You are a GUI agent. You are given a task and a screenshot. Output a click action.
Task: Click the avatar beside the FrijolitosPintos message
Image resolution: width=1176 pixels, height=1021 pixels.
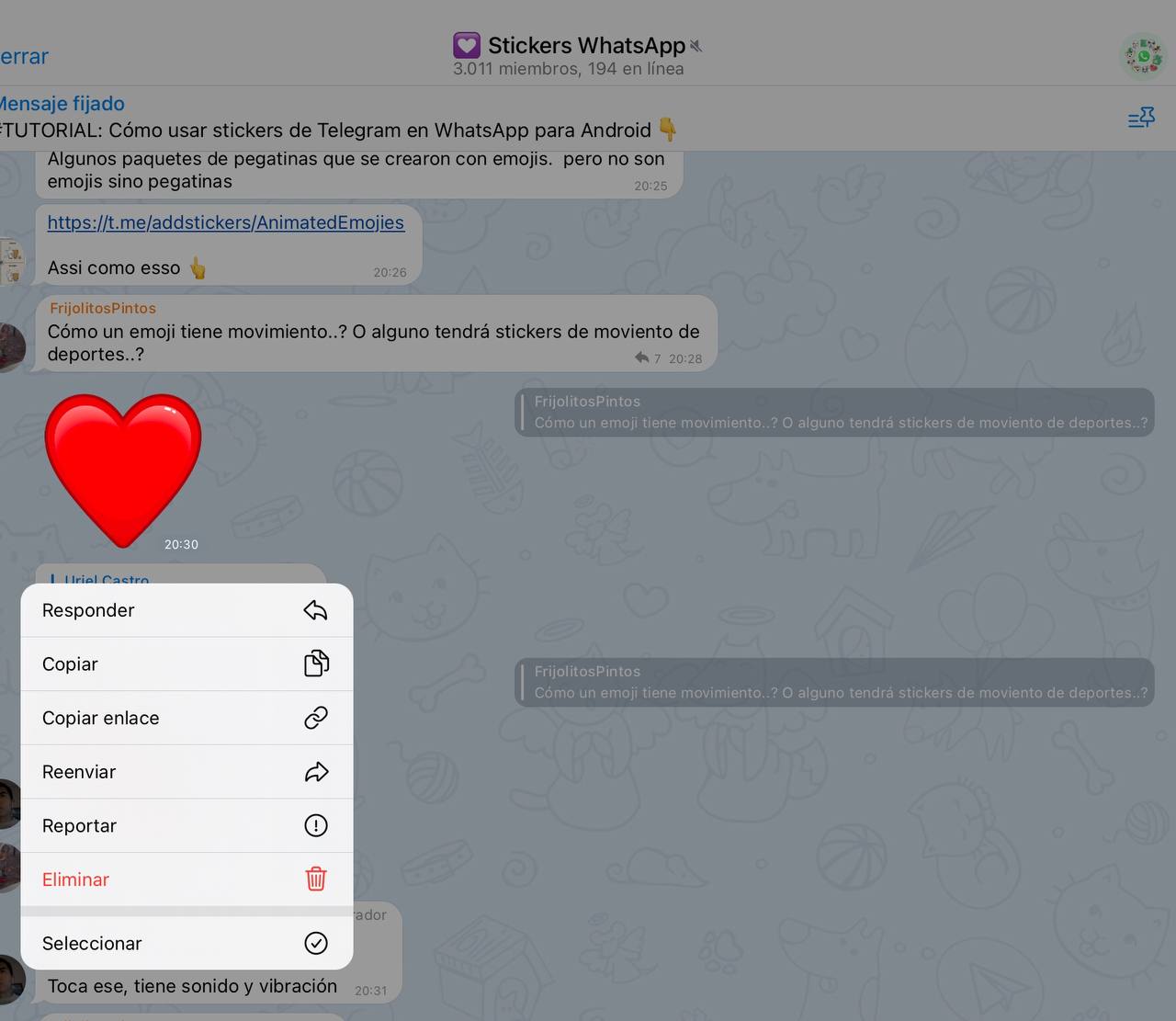coord(11,347)
